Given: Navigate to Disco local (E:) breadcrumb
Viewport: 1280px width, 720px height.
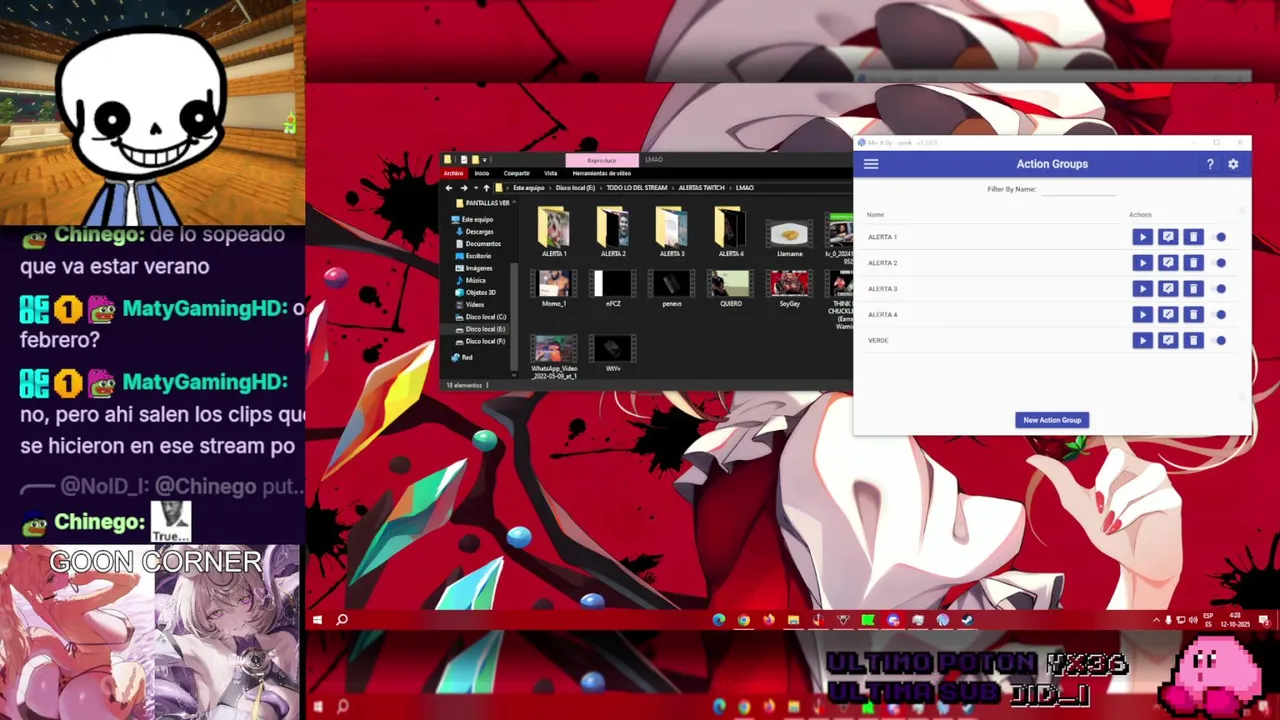Looking at the screenshot, I should [575, 188].
